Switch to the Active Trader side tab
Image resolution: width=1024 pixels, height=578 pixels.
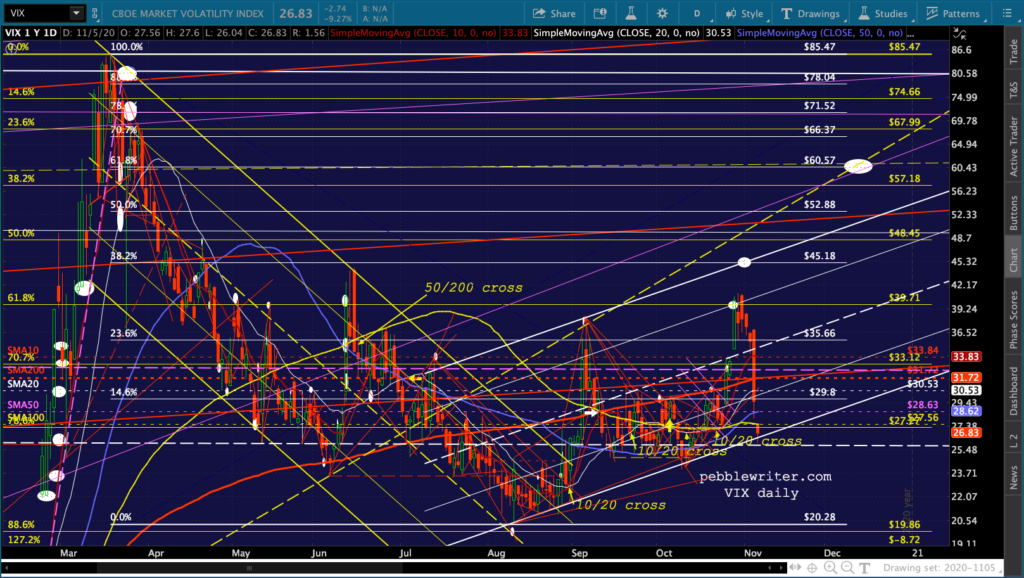point(1014,146)
